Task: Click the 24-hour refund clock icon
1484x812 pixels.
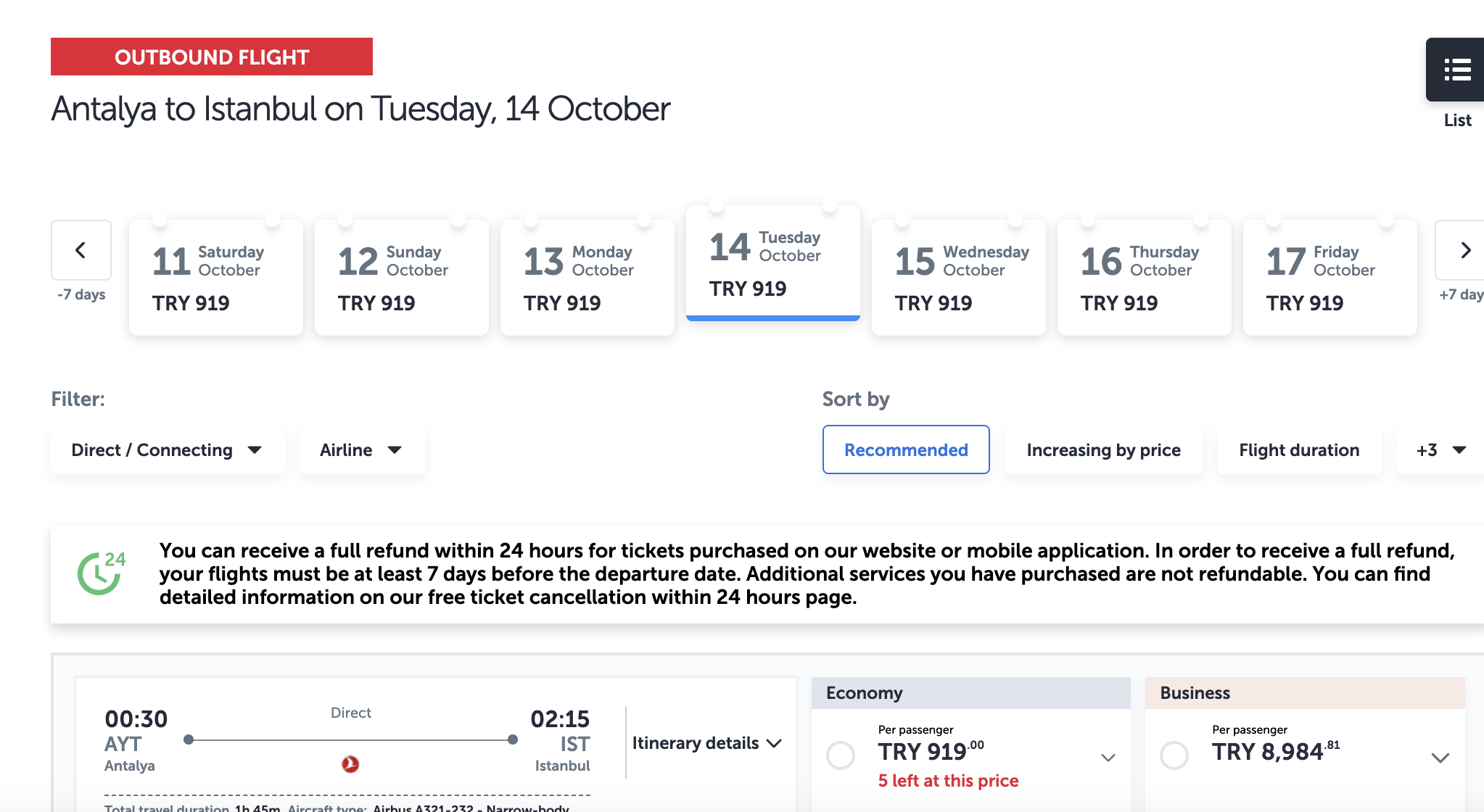Action: point(102,573)
